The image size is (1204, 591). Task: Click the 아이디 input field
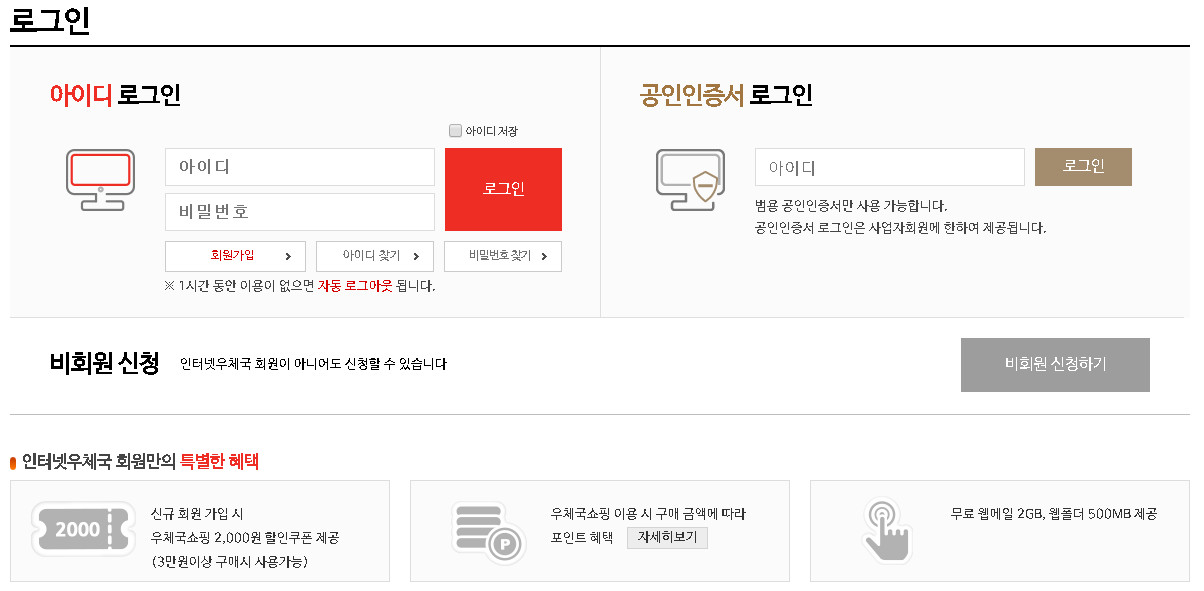(x=299, y=167)
